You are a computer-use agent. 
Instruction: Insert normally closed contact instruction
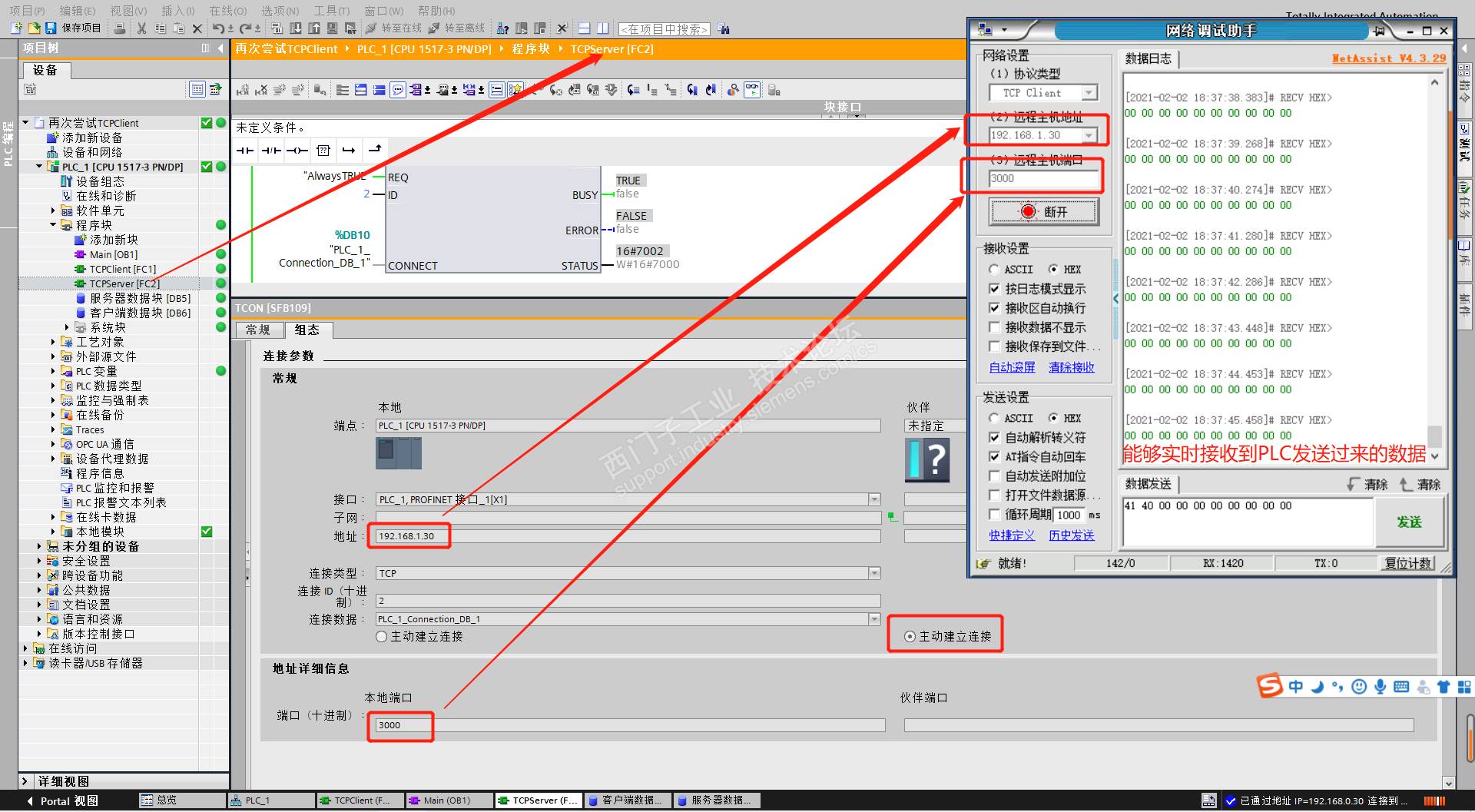[x=271, y=150]
